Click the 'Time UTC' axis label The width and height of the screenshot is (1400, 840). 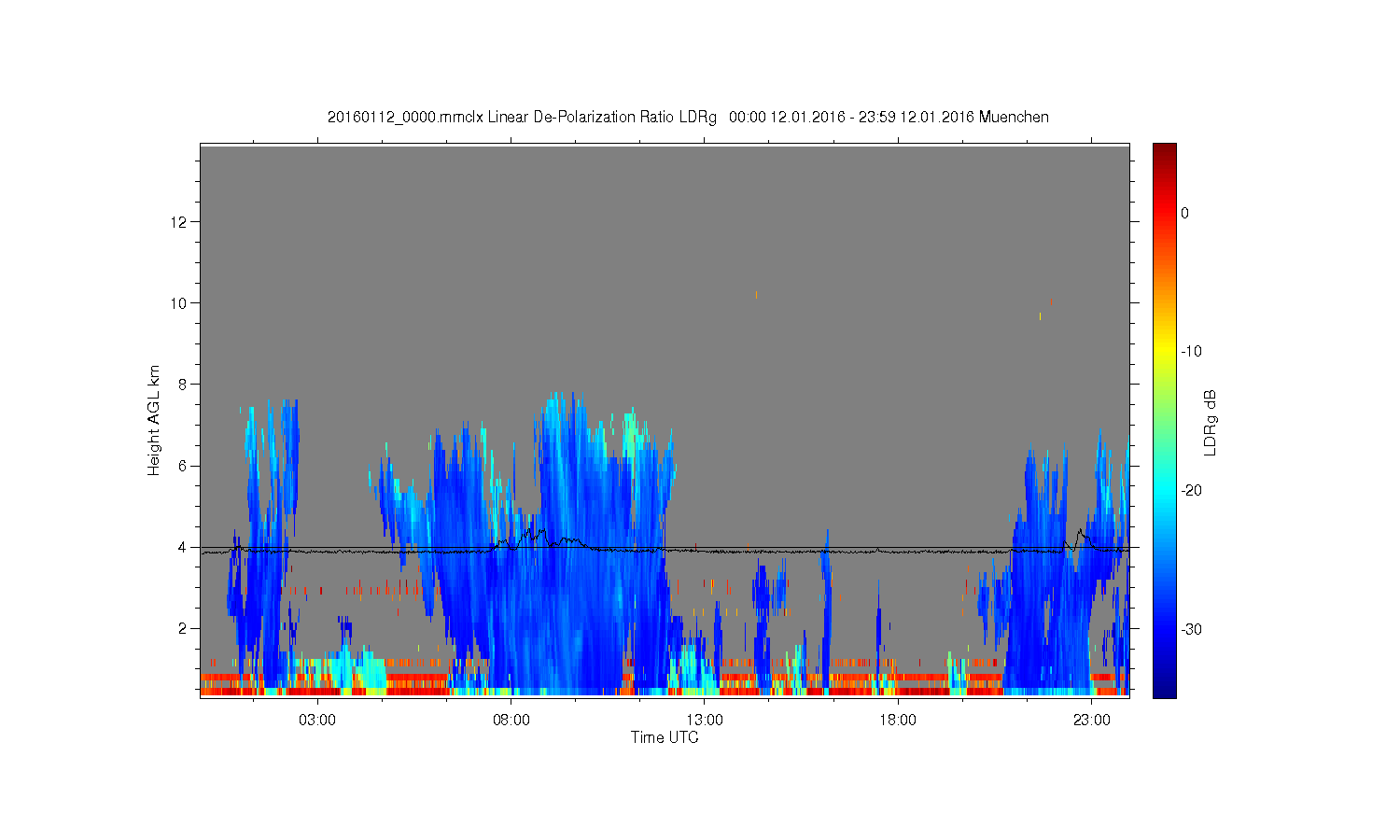665,737
